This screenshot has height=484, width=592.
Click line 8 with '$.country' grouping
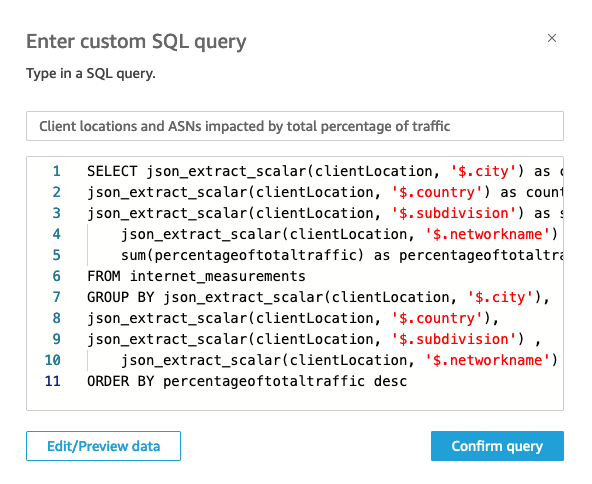(x=293, y=318)
